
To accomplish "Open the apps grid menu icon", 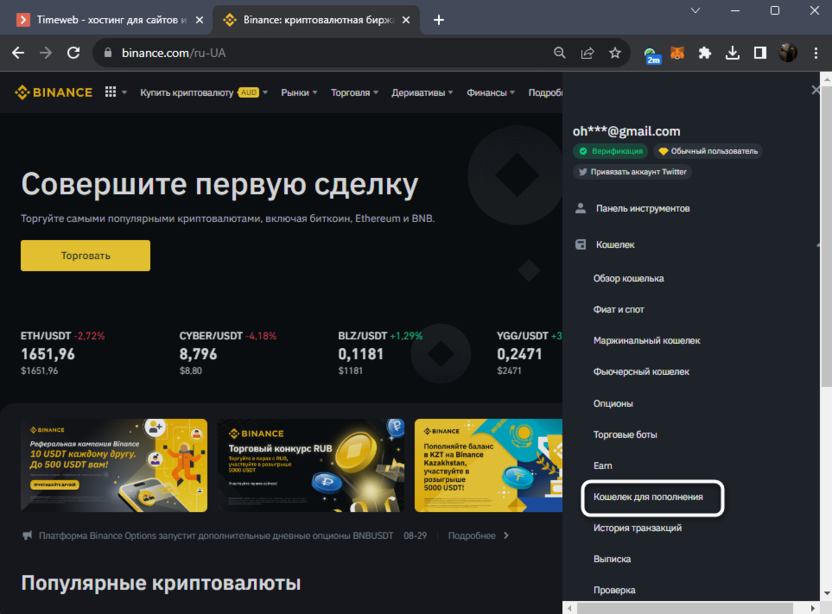I will coord(110,92).
